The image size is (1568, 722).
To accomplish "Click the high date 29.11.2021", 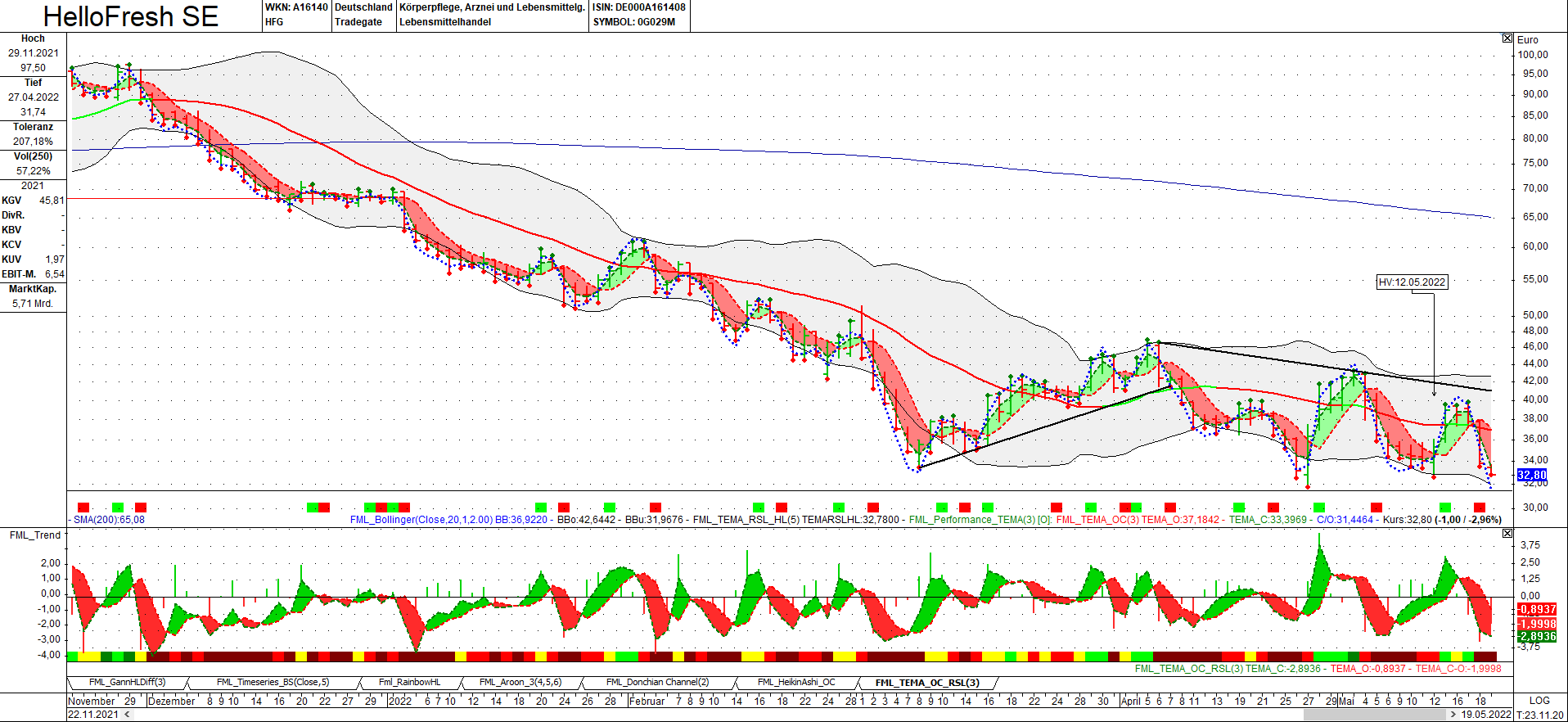I will click(34, 53).
